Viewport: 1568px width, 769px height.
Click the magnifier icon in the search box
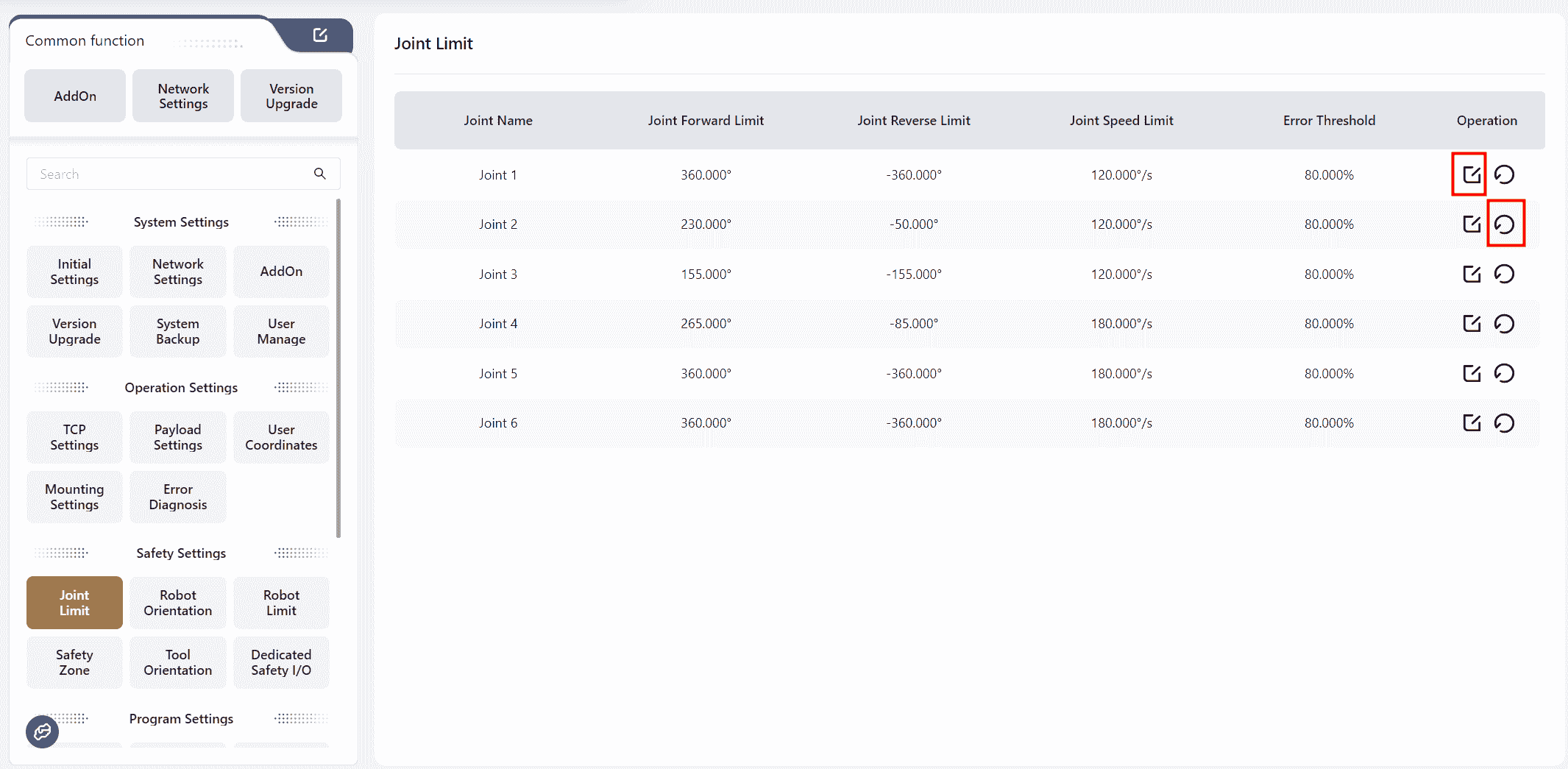tap(319, 174)
